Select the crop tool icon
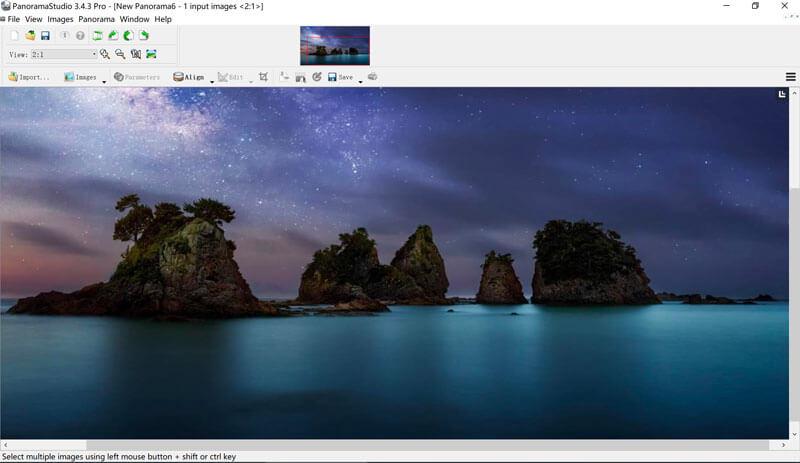The image size is (800, 463). 263,77
